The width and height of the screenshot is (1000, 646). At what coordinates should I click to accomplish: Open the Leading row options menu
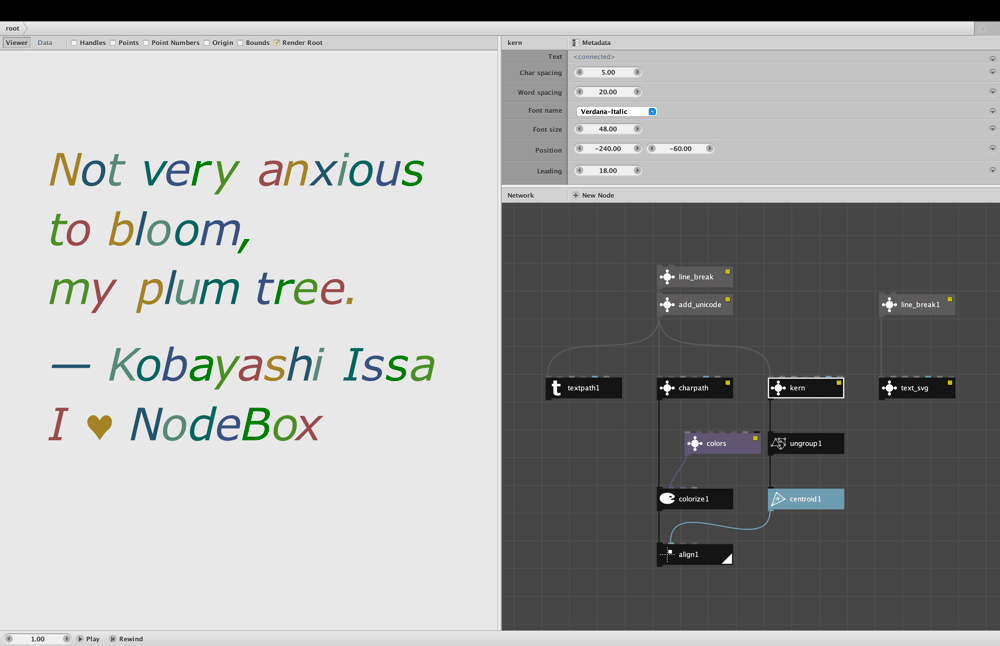992,170
